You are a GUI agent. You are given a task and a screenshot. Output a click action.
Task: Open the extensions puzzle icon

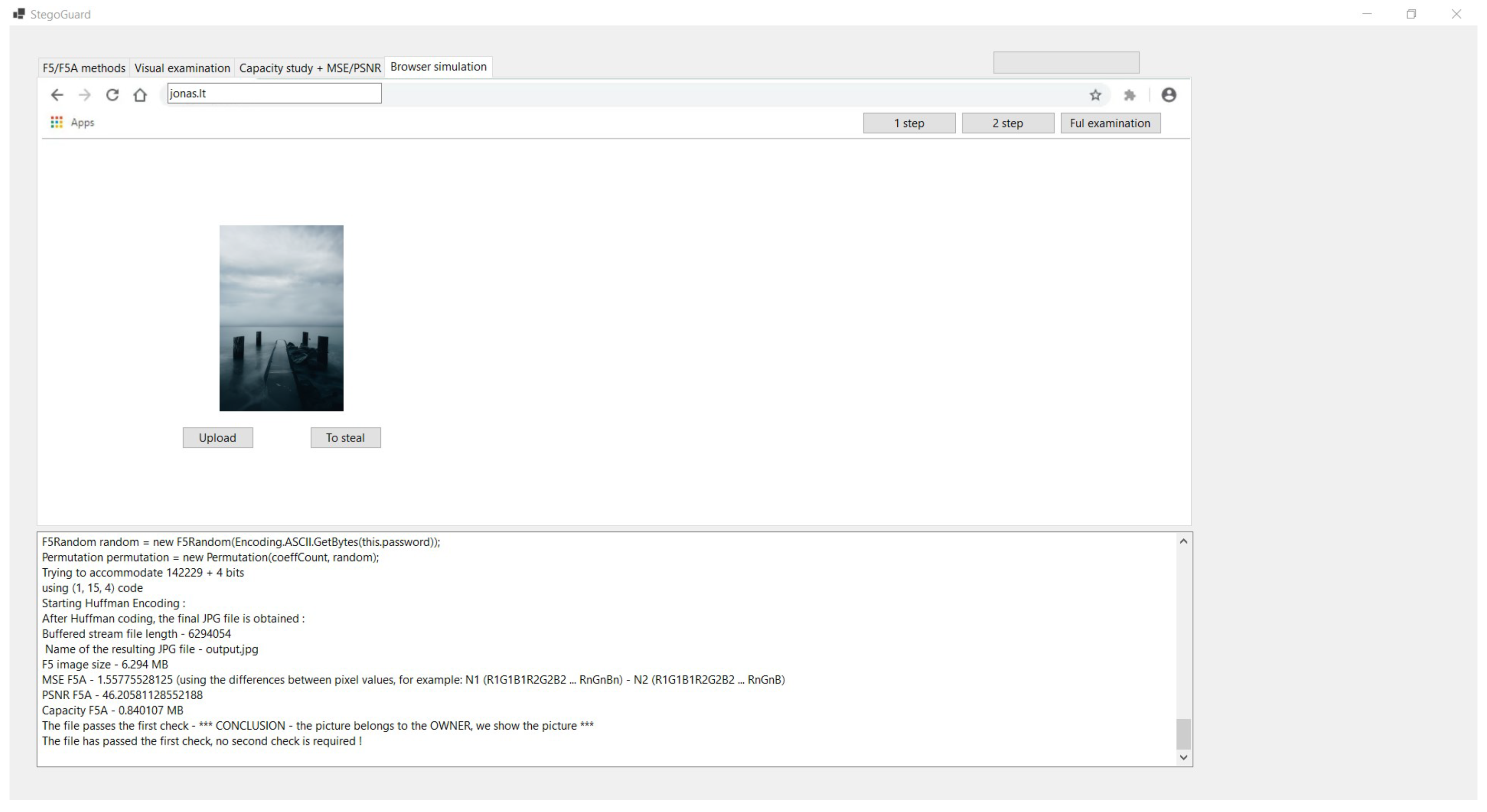point(1129,95)
